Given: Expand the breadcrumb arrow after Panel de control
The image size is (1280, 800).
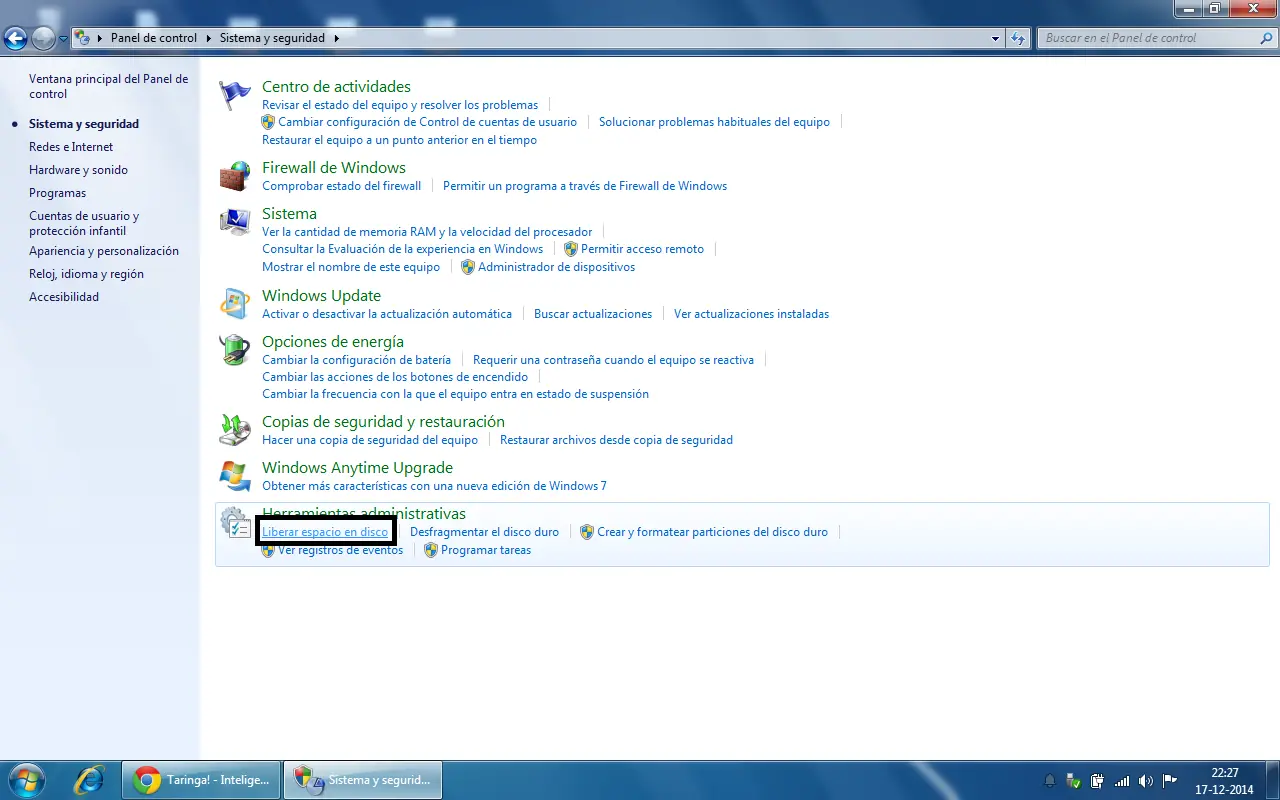Looking at the screenshot, I should 210,38.
